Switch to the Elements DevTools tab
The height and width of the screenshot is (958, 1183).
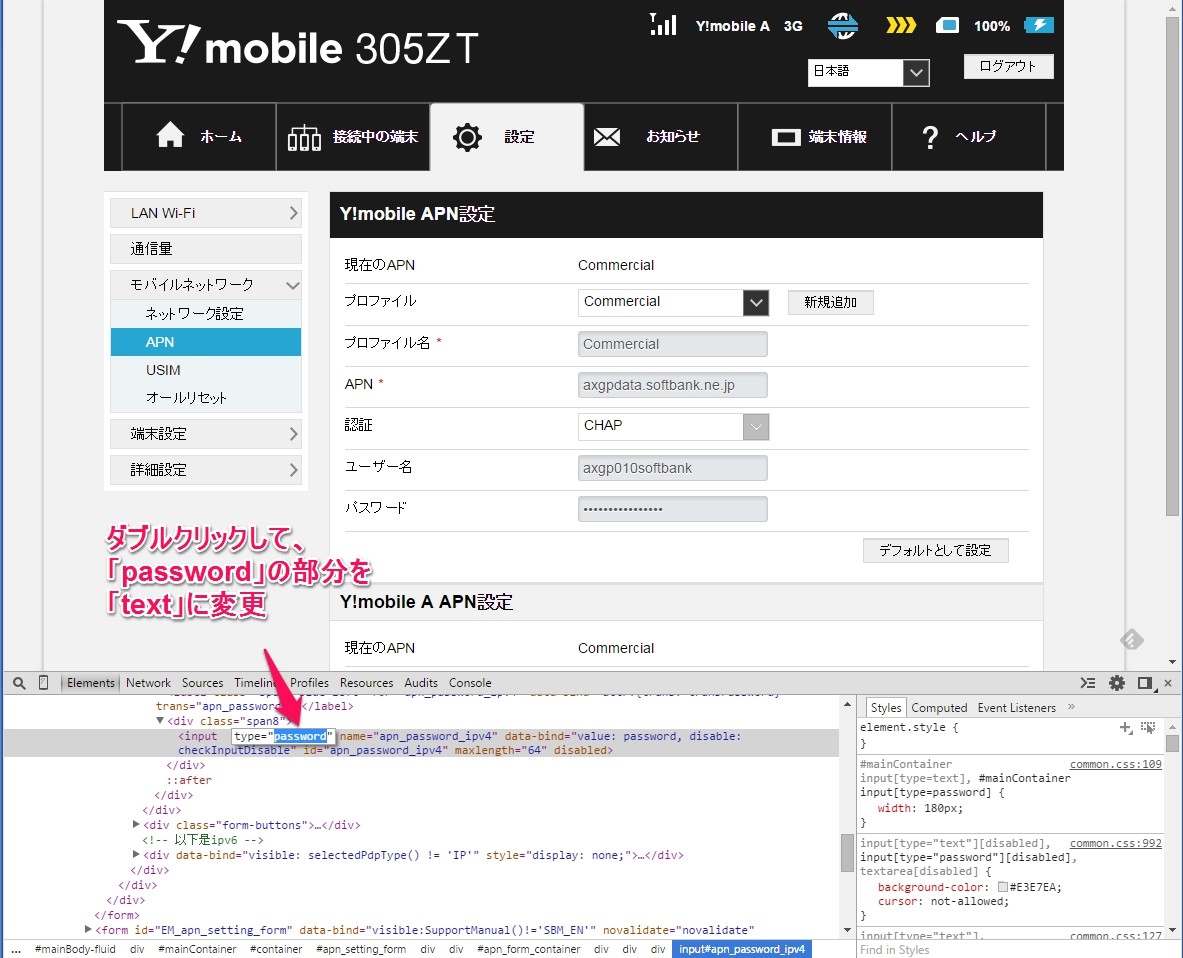point(91,683)
